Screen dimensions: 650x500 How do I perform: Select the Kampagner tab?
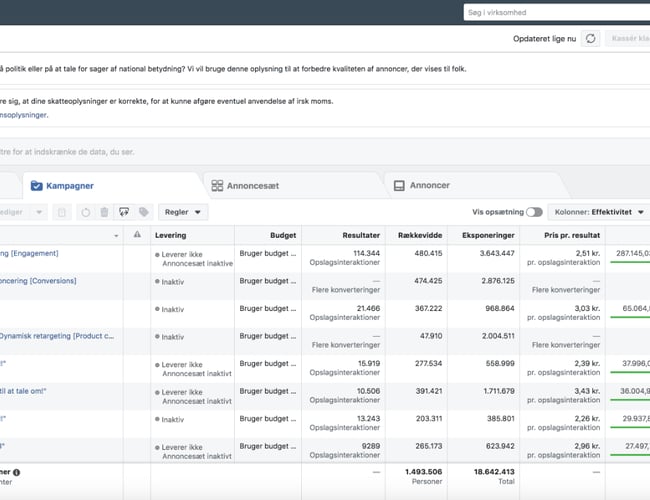point(69,185)
